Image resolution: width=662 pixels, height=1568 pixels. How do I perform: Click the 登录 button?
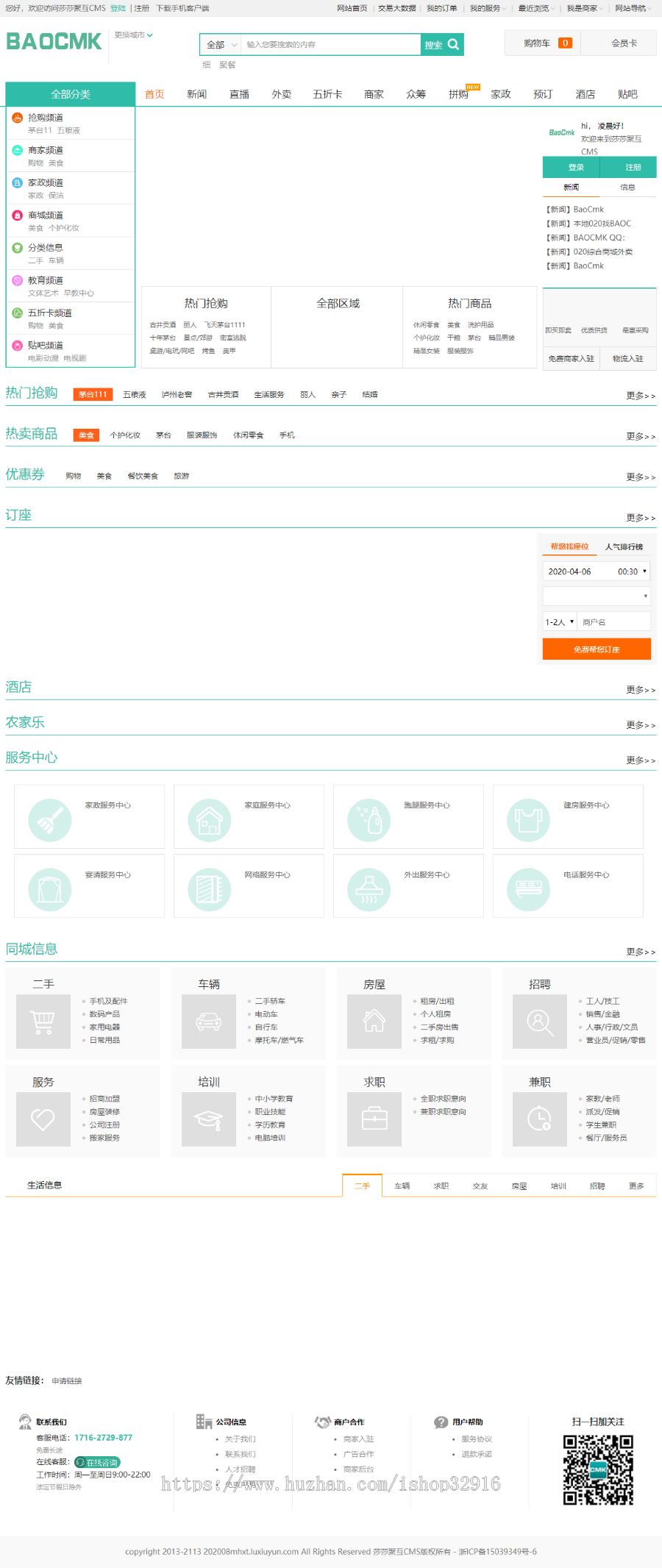tap(572, 168)
